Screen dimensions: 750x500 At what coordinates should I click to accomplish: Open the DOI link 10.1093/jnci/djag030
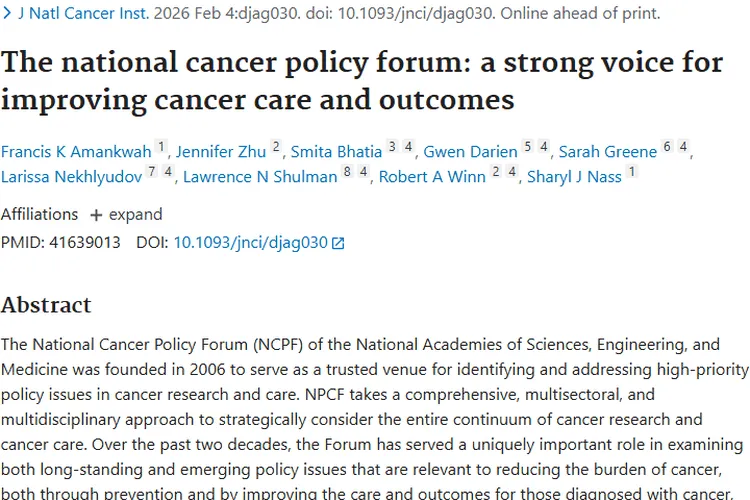point(251,242)
